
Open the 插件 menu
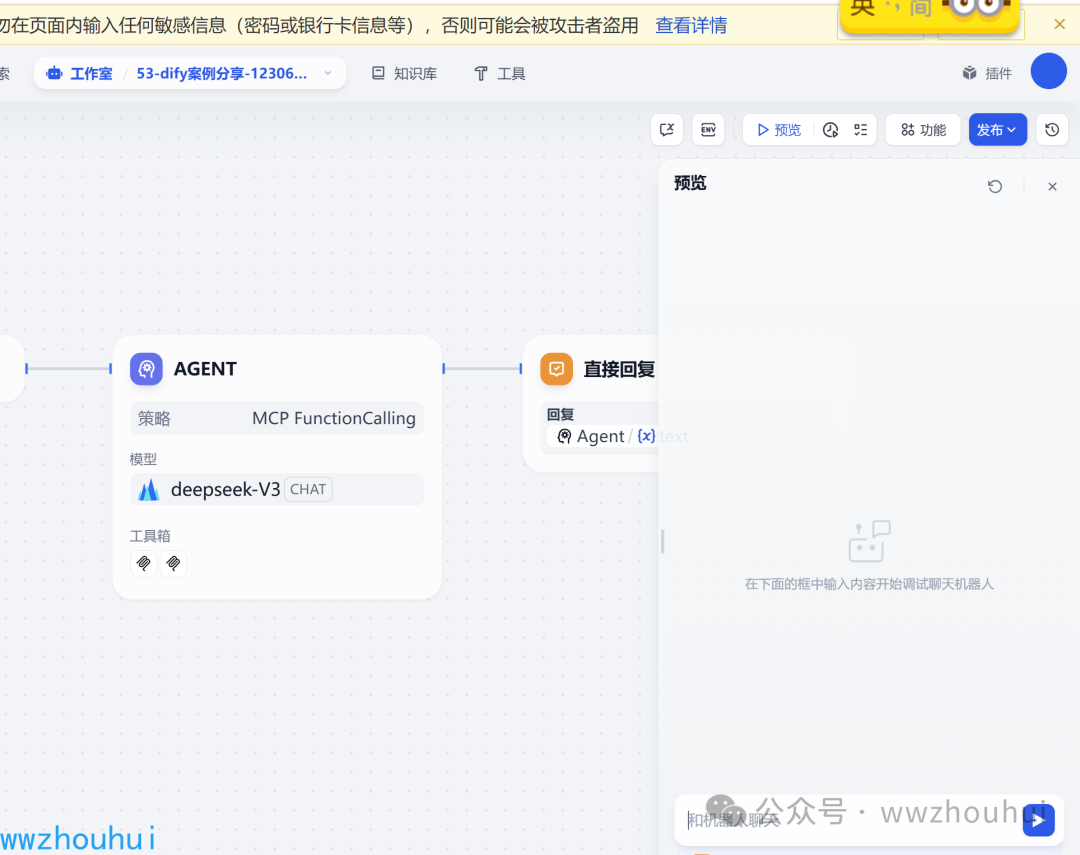pos(987,73)
